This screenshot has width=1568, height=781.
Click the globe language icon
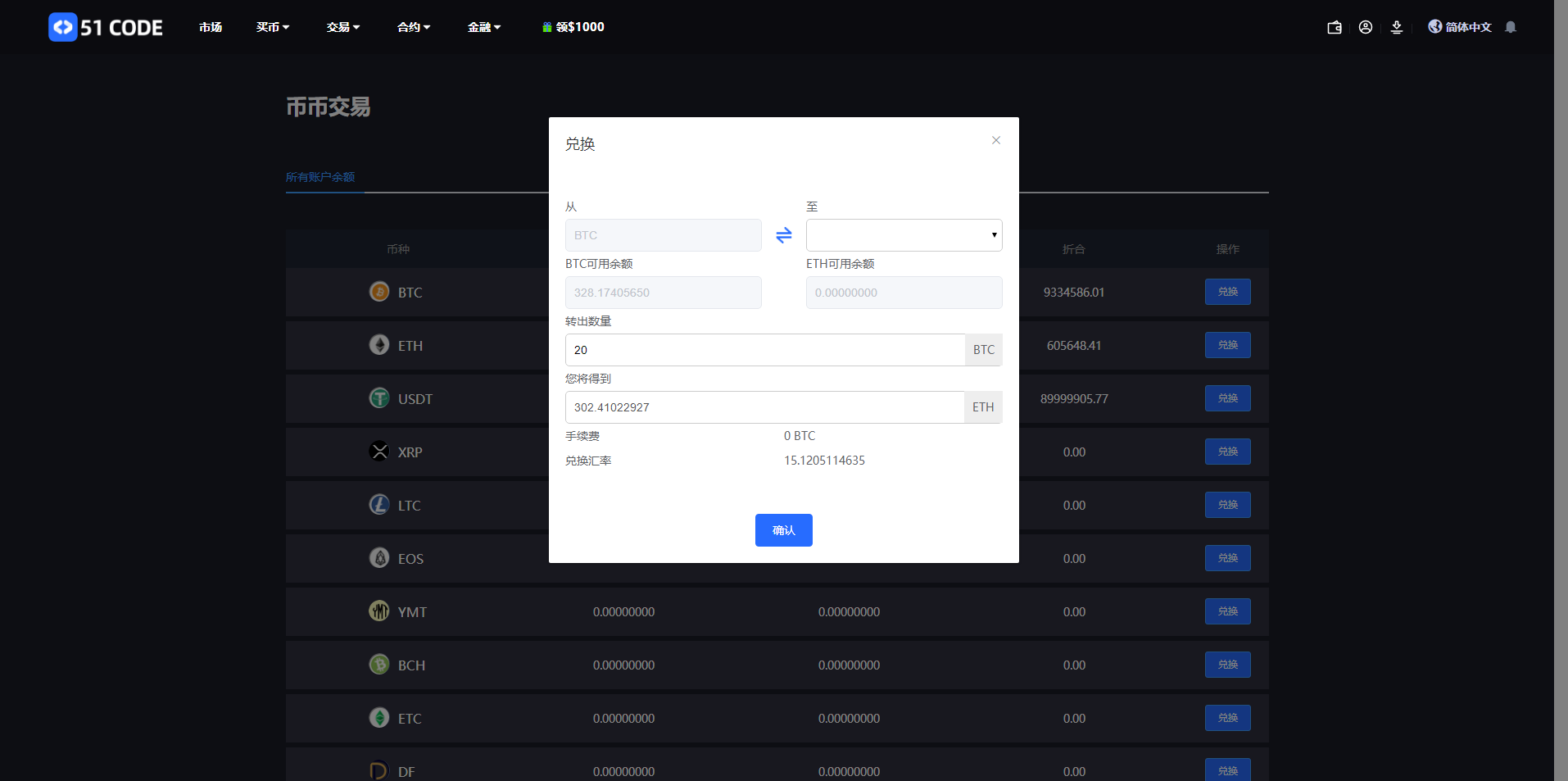[x=1435, y=27]
